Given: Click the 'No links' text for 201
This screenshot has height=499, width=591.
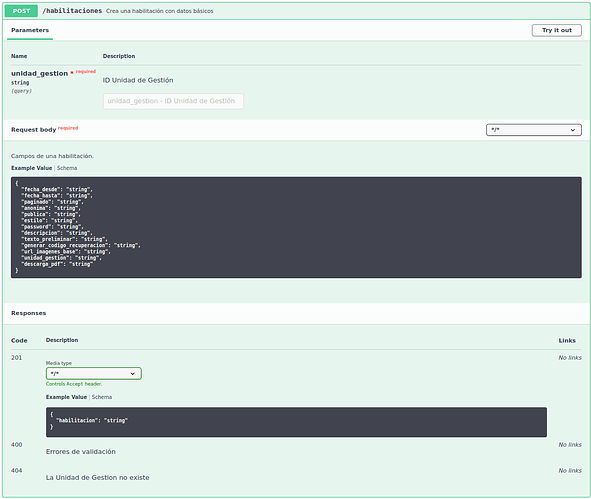Looking at the screenshot, I should [x=570, y=358].
